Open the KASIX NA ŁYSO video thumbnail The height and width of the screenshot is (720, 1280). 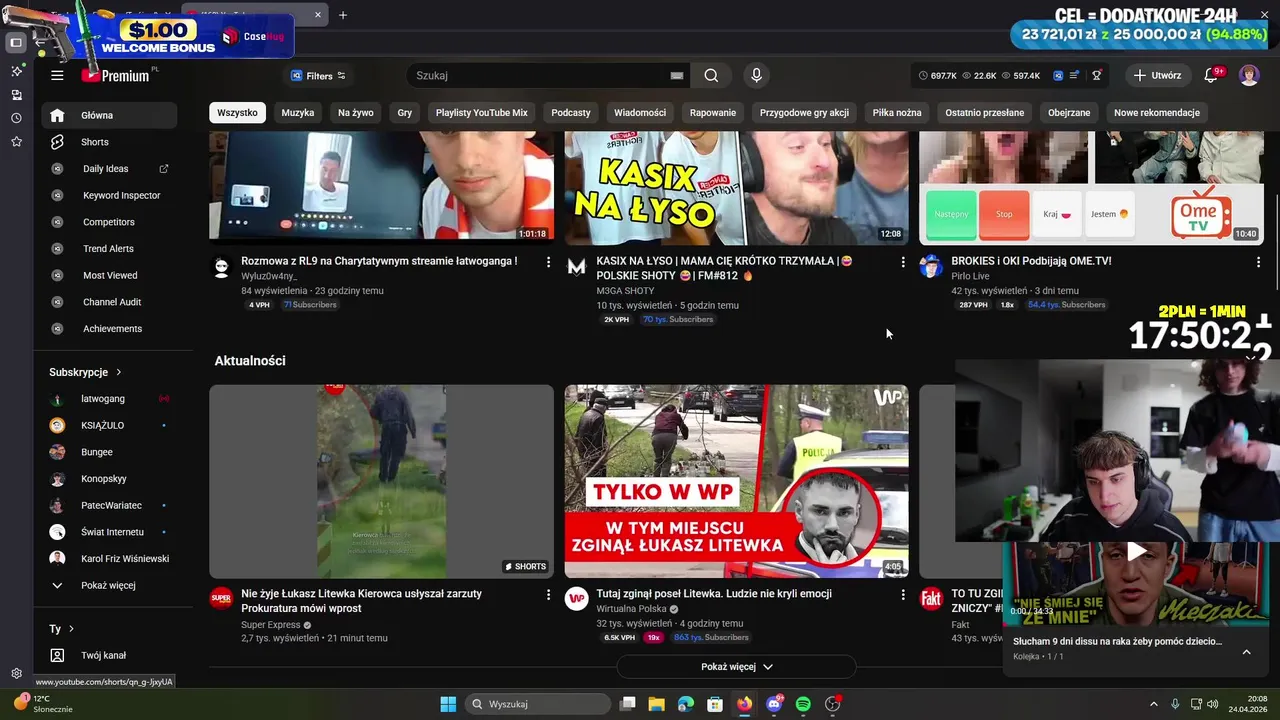pos(737,188)
